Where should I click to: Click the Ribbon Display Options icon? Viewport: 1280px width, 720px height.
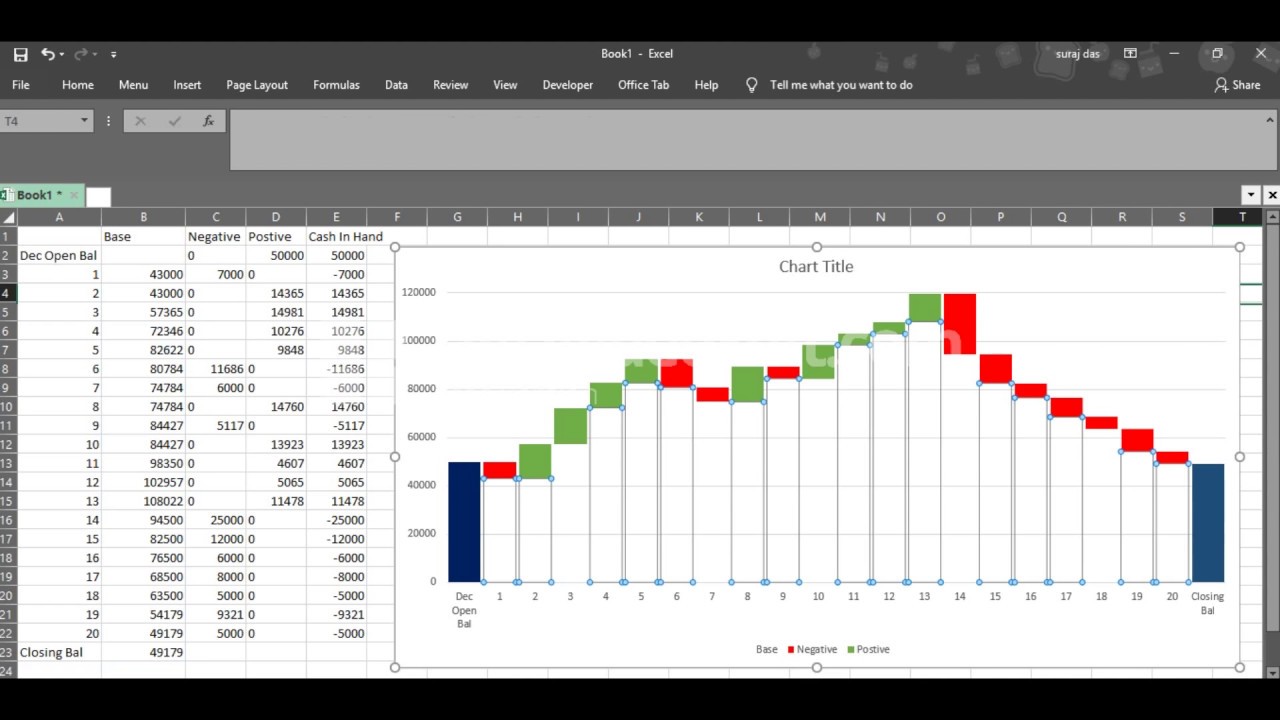[1130, 54]
